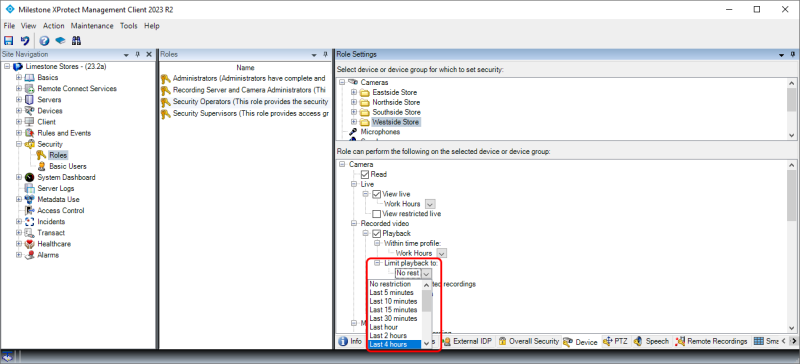The width and height of the screenshot is (800, 364).
Task: Click the tab strip right scroll arrow
Action: point(793,342)
